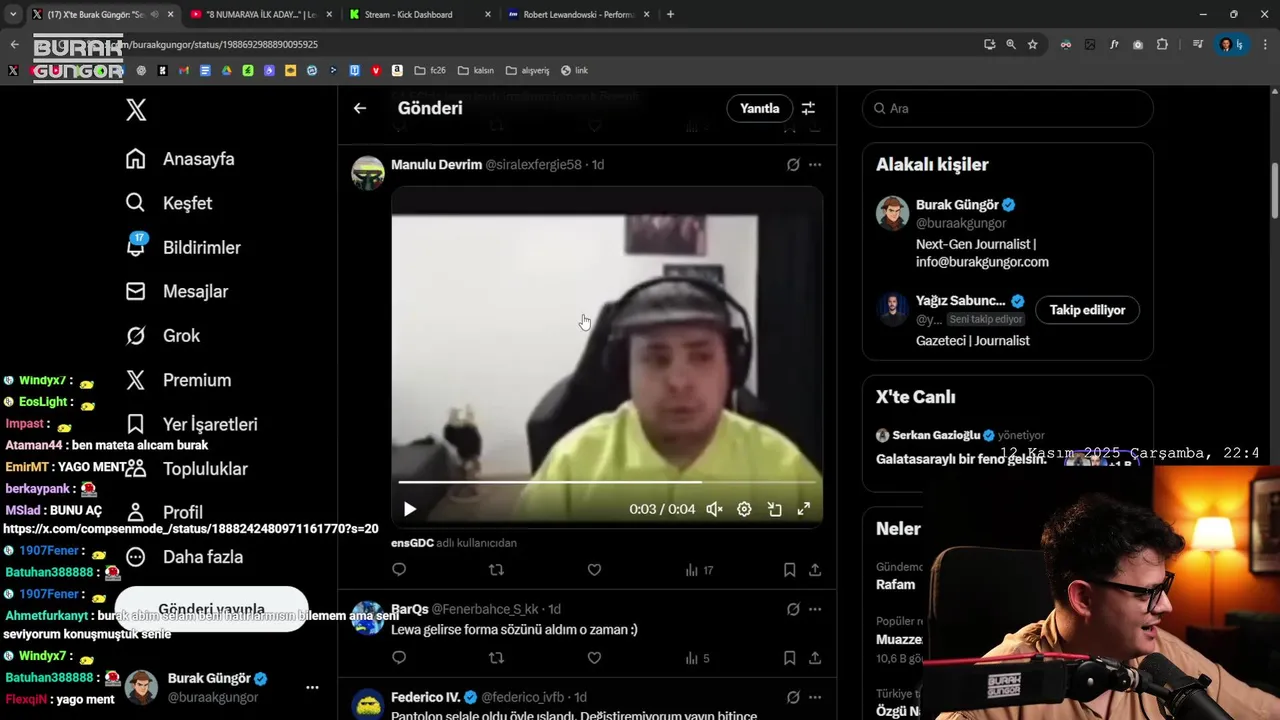
Task: Click Takip ediliyor for Yağız Sabuncuoğlu
Action: pyautogui.click(x=1087, y=310)
